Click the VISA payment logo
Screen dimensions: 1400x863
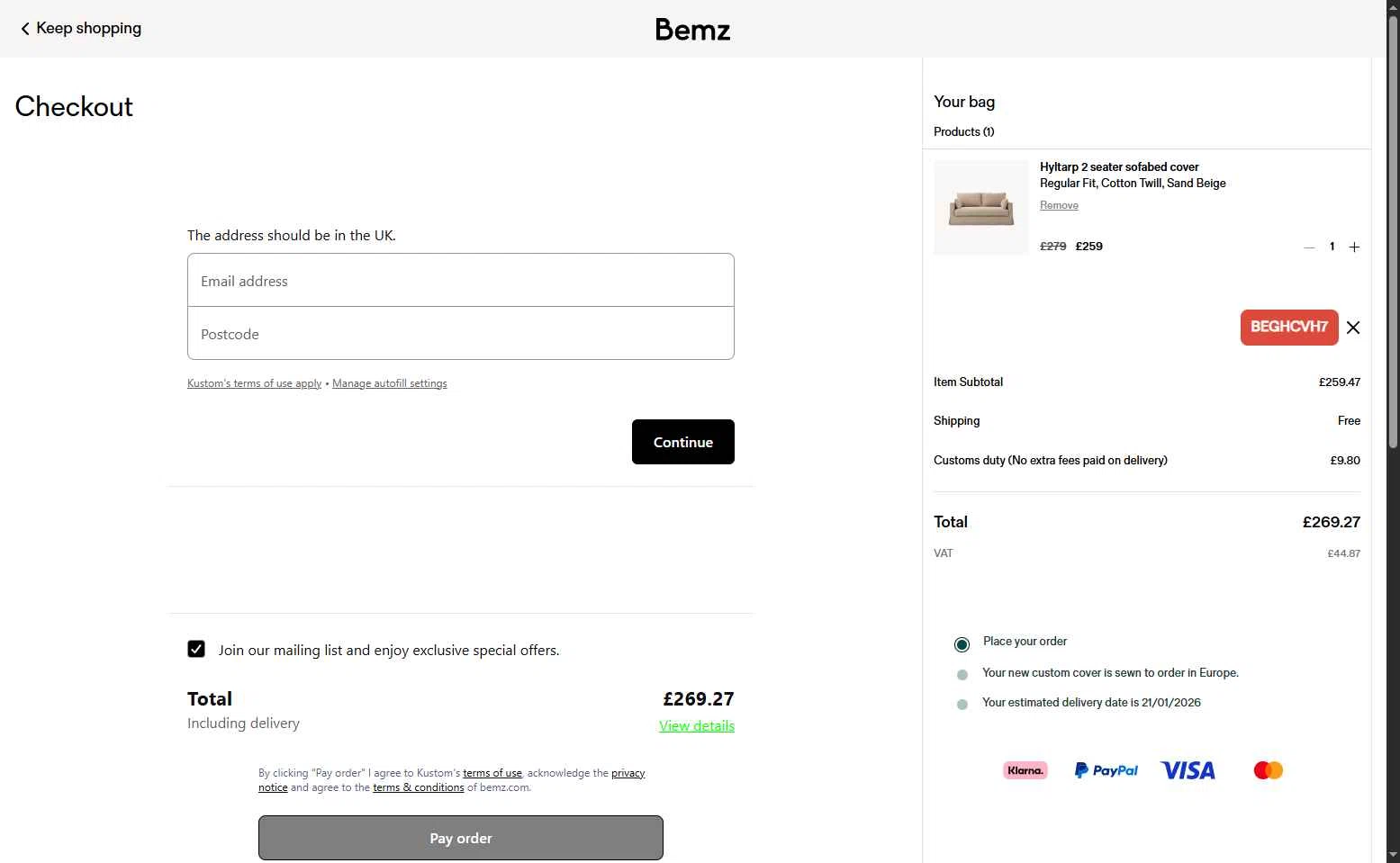pyautogui.click(x=1188, y=770)
